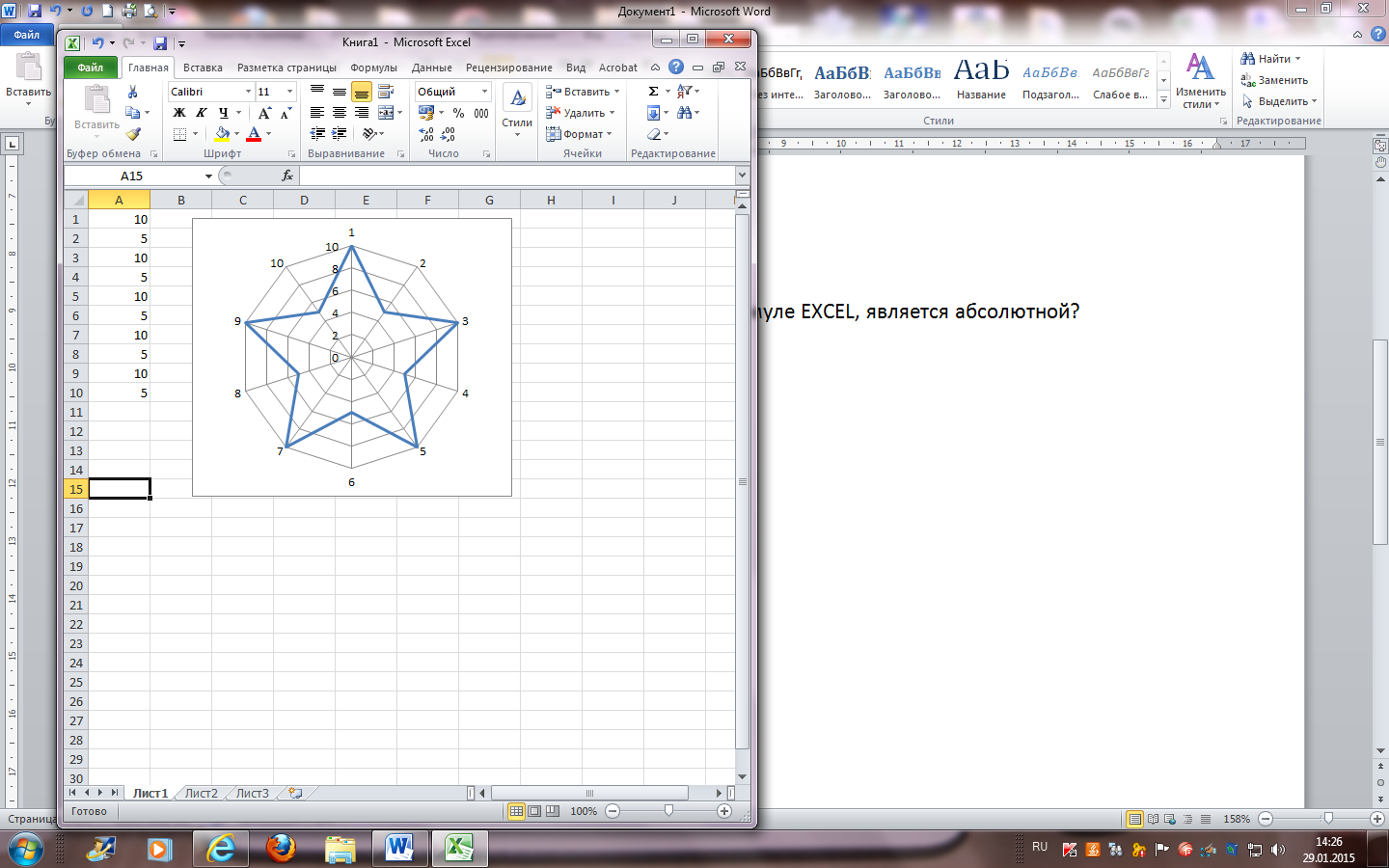Switch to sheet tab Лист2
Screen dimensions: 1389x868
(202, 793)
